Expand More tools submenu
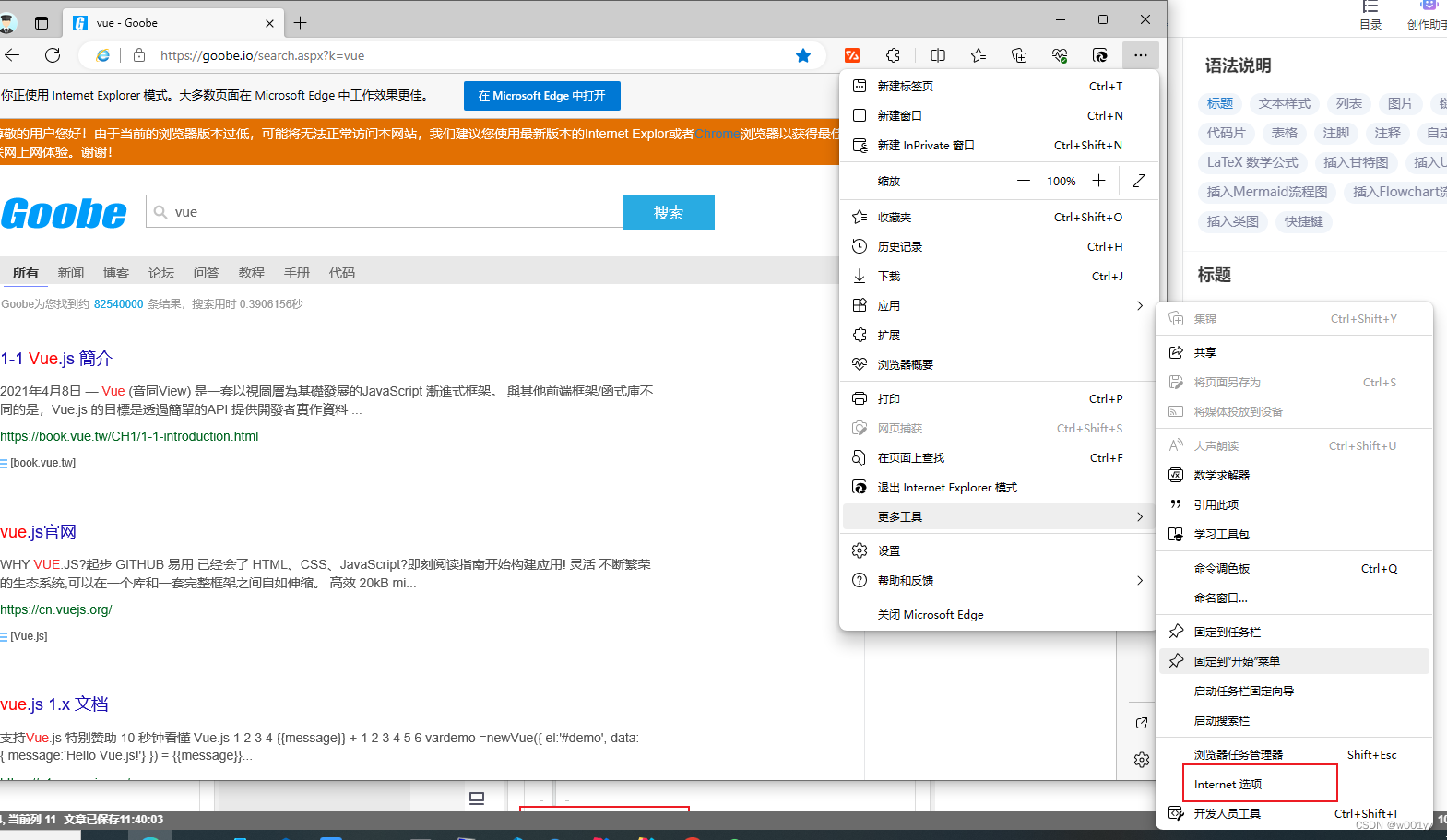Image resolution: width=1447 pixels, height=840 pixels. click(999, 516)
